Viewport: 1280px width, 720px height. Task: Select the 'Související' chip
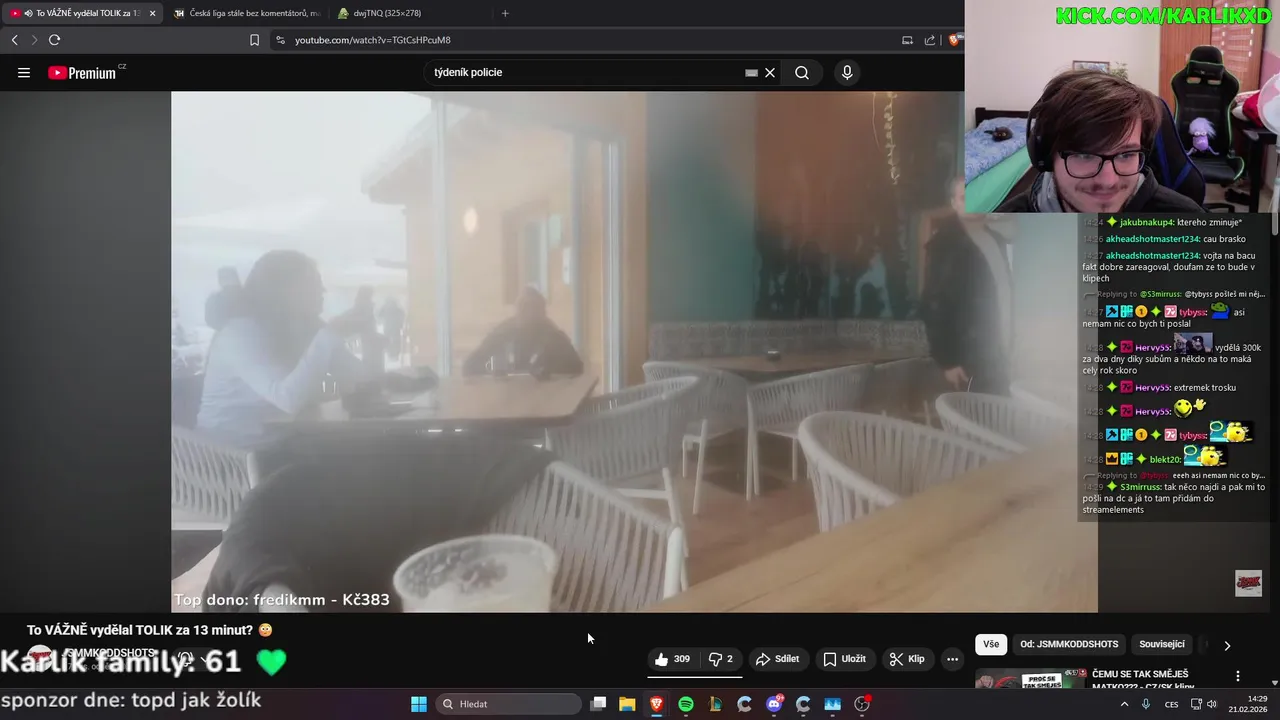pos(1162,644)
